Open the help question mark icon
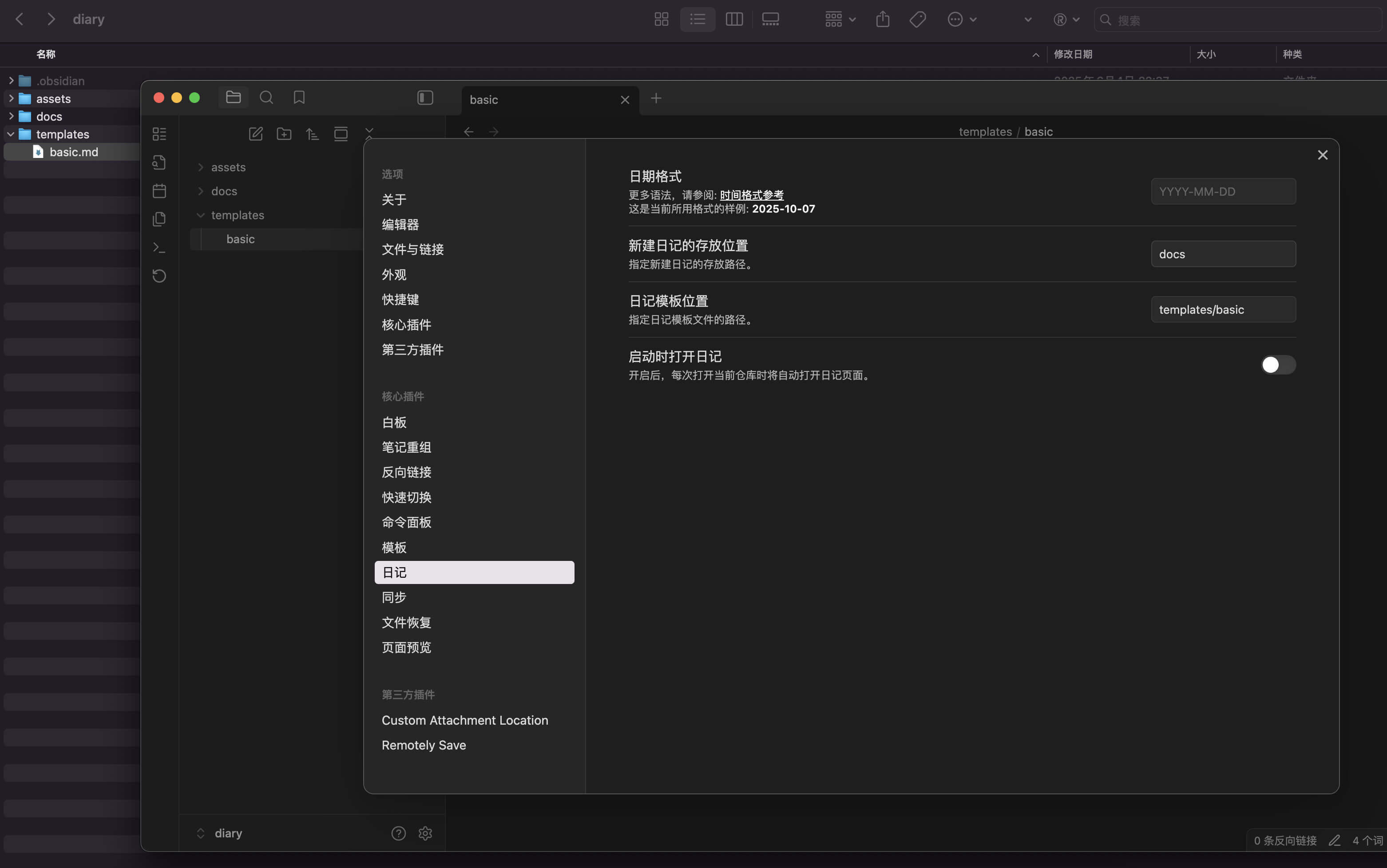Image resolution: width=1387 pixels, height=868 pixels. (398, 833)
